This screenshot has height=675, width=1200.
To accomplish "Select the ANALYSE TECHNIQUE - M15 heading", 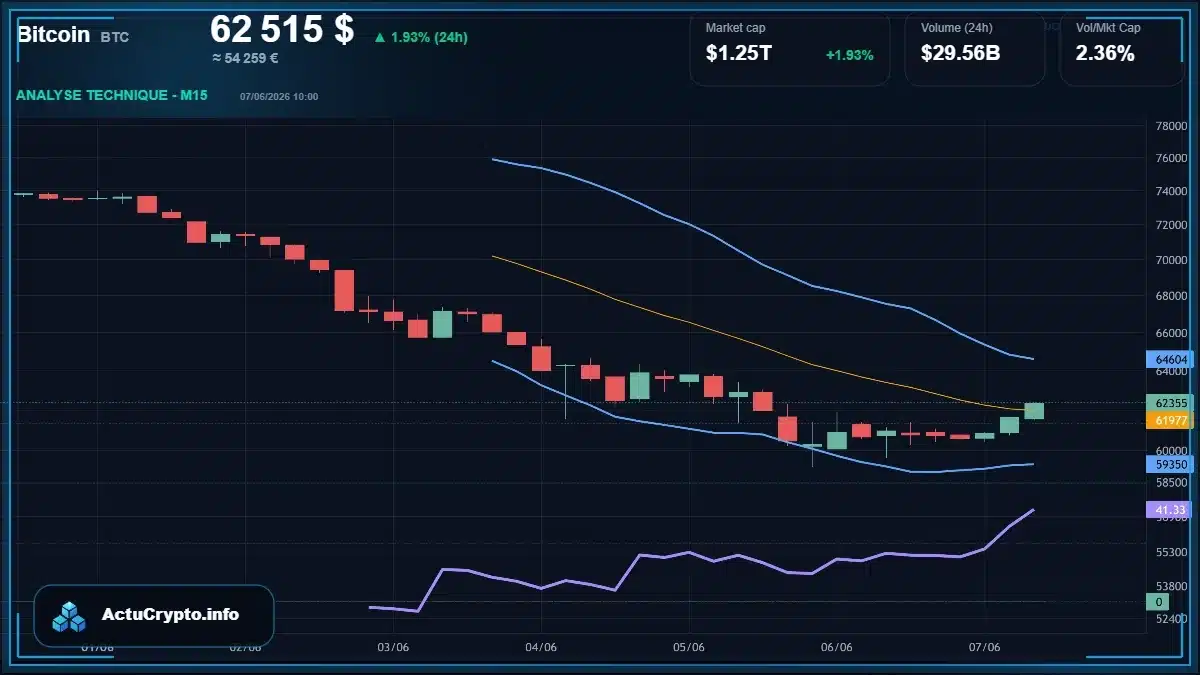I will click(x=112, y=96).
